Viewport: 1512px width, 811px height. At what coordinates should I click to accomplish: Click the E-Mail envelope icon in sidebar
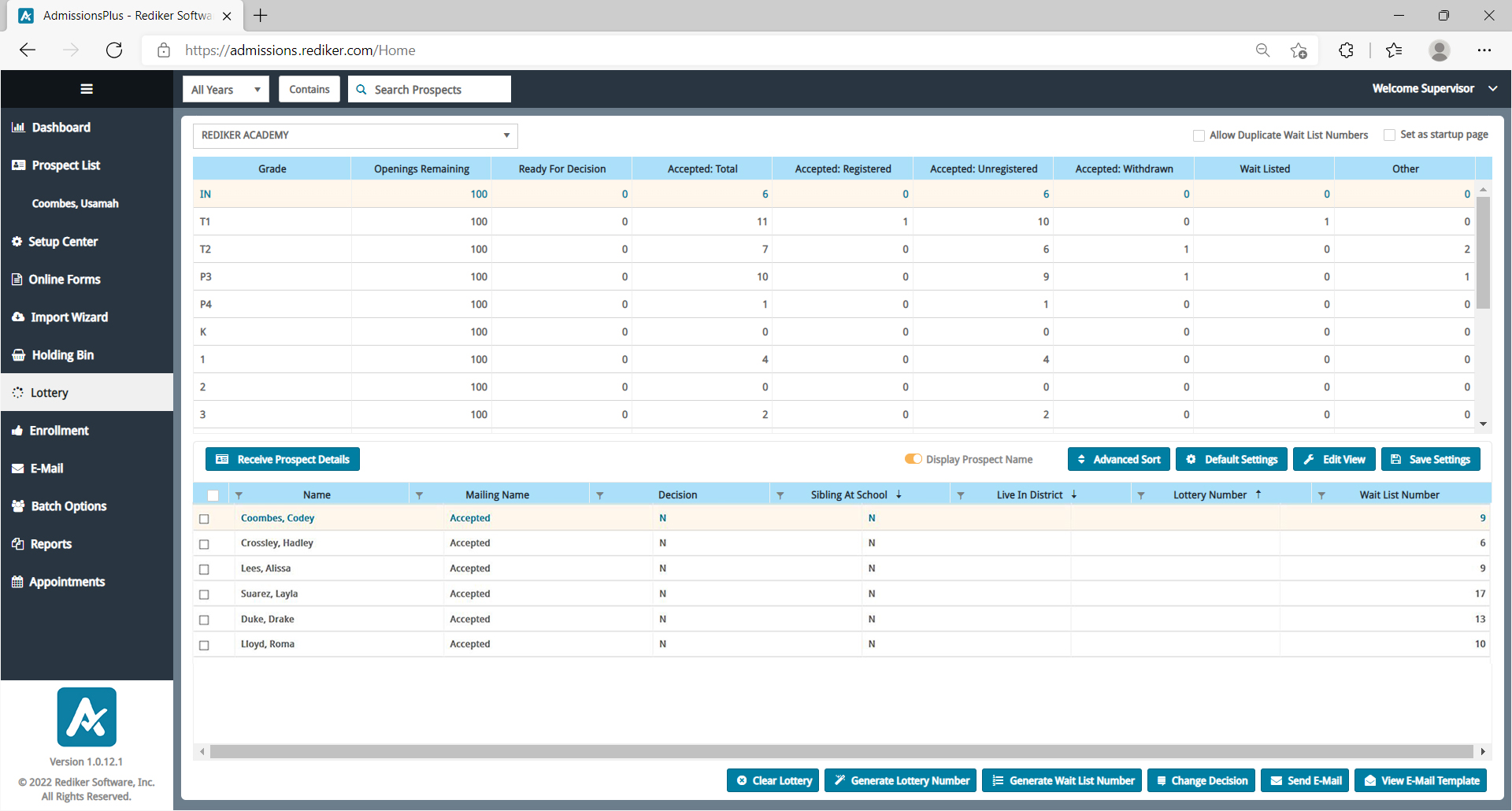click(18, 468)
